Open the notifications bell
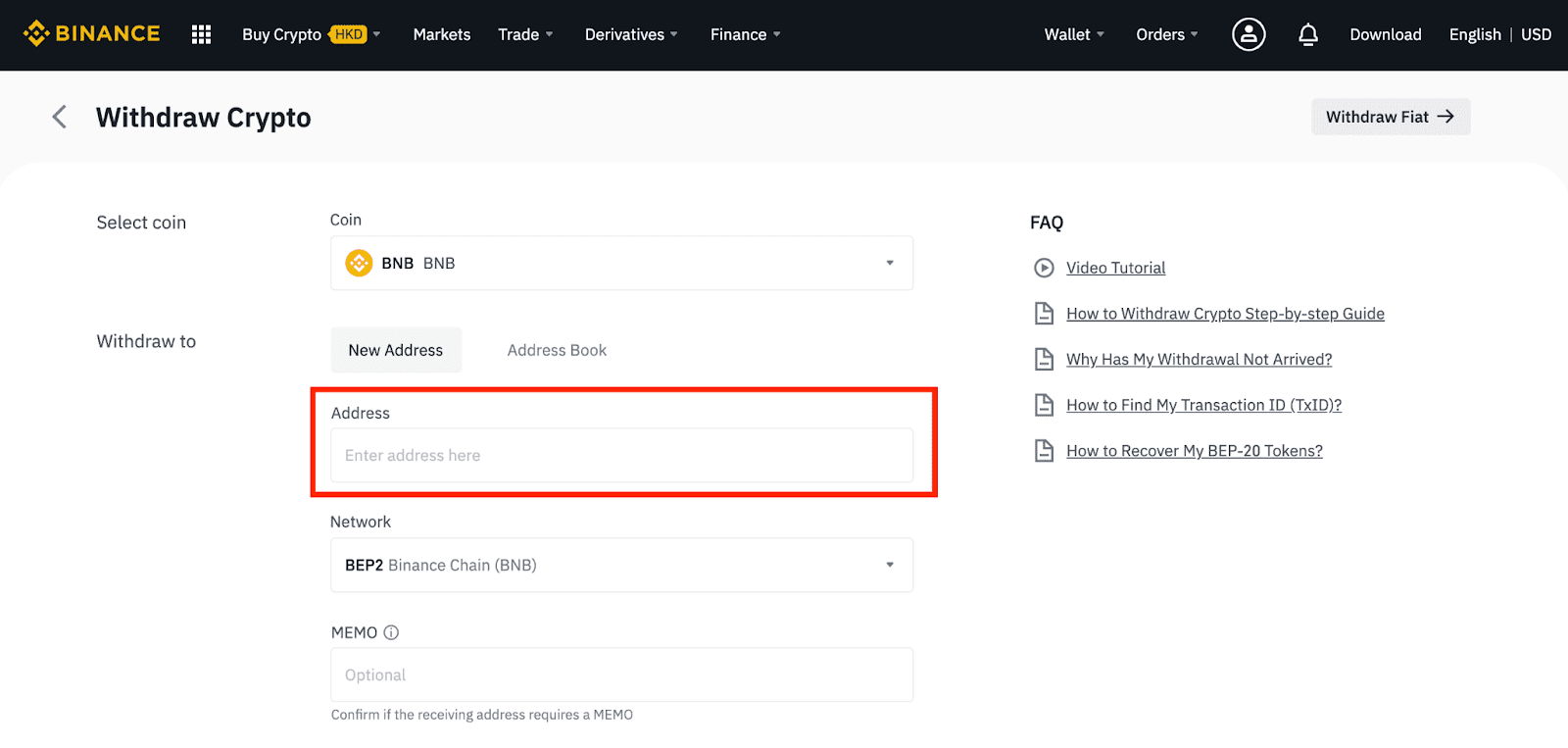1568x748 pixels. click(1307, 35)
